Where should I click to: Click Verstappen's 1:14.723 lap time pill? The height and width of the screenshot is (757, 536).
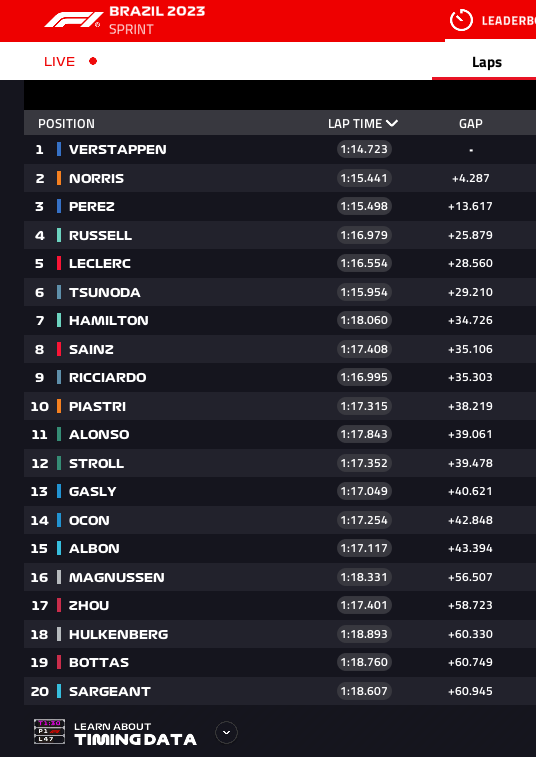pos(364,149)
